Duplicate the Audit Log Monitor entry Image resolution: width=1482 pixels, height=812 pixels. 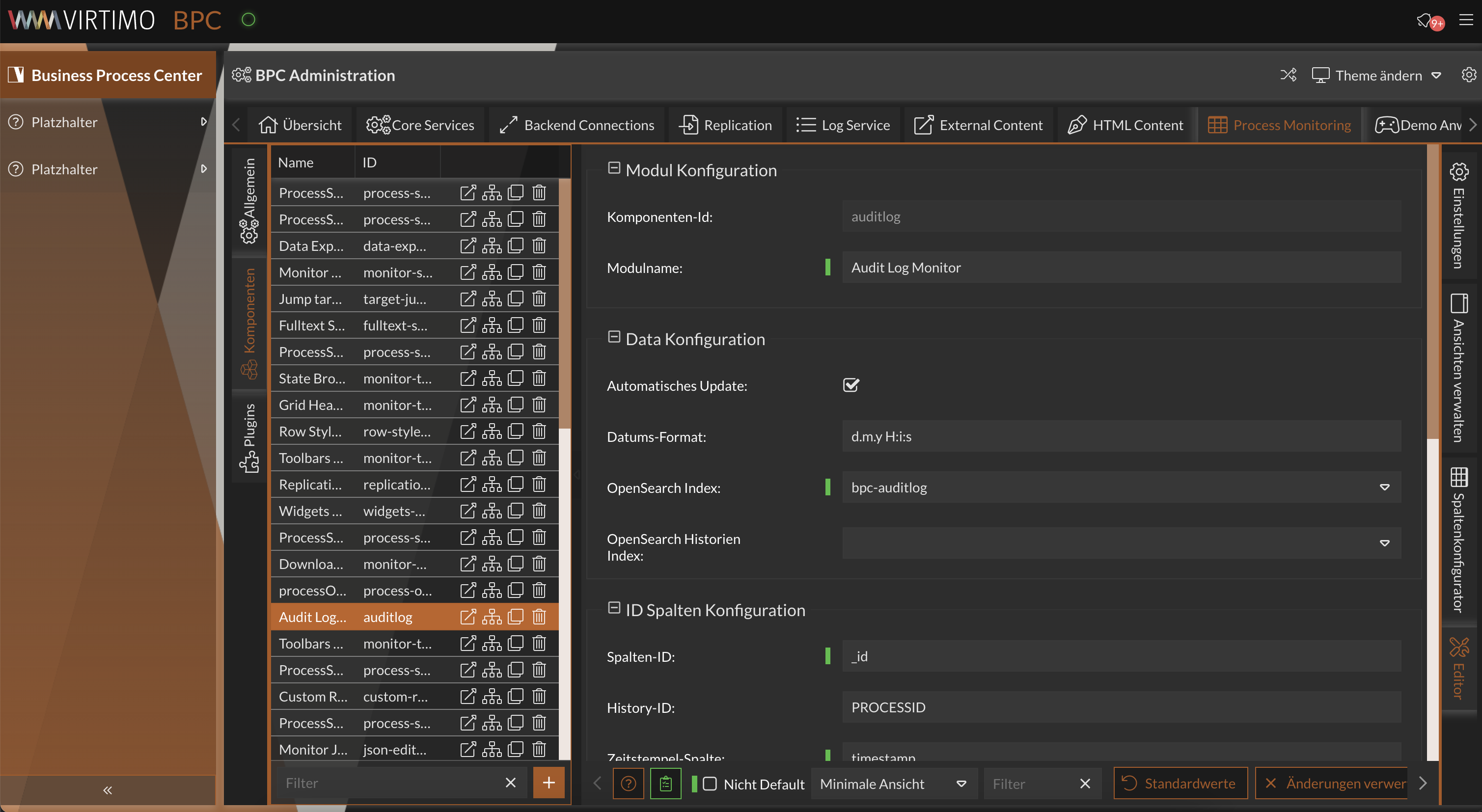click(x=515, y=616)
